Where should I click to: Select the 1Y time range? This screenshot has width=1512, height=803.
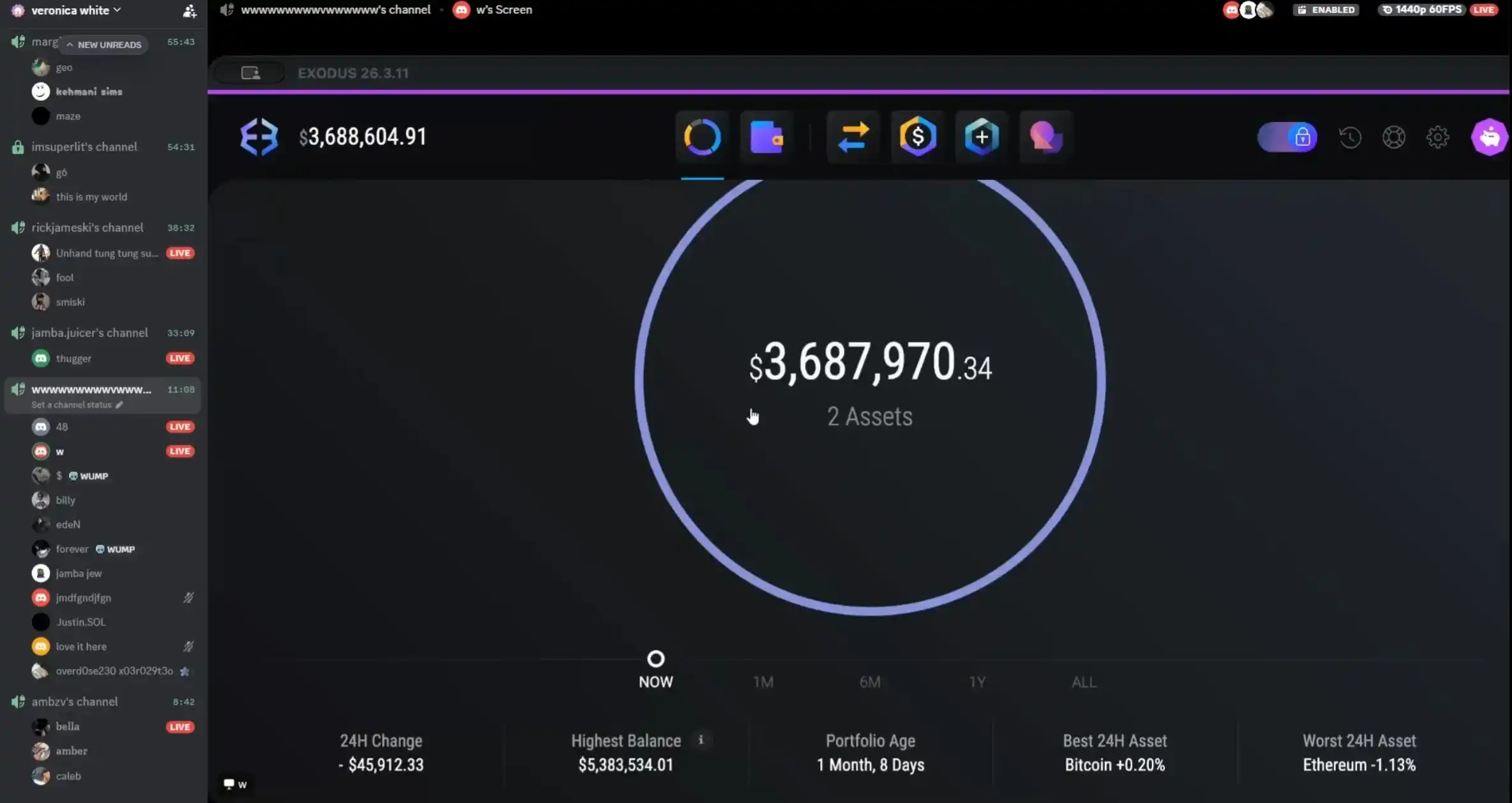[977, 682]
